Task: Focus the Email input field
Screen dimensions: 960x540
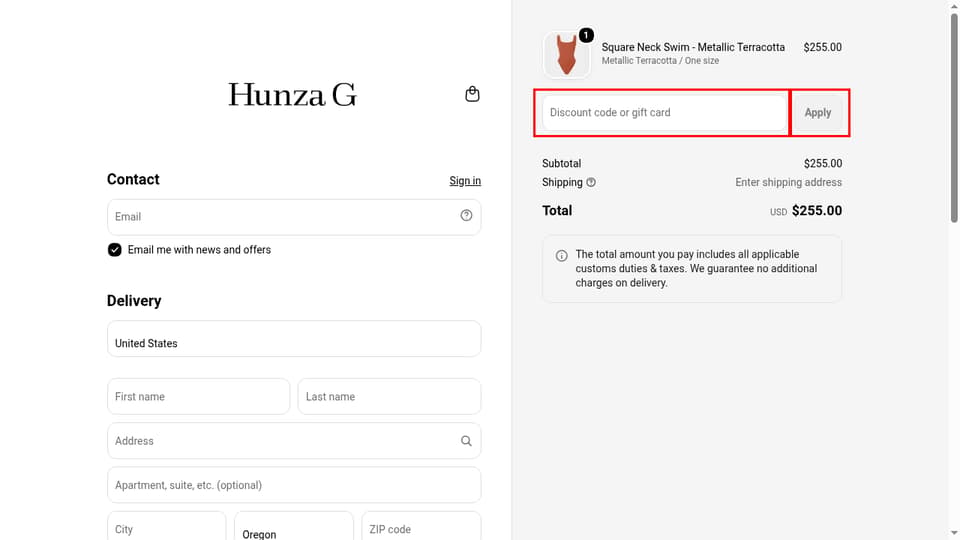Action: [x=294, y=217]
